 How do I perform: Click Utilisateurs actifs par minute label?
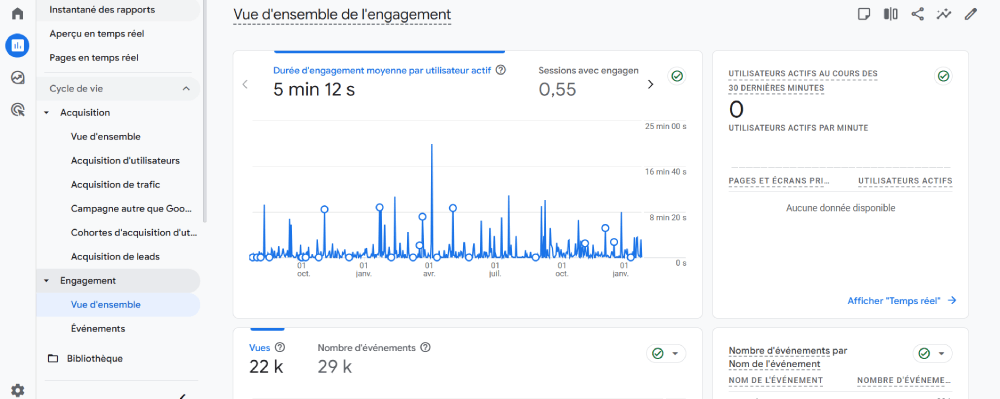pyautogui.click(x=798, y=128)
